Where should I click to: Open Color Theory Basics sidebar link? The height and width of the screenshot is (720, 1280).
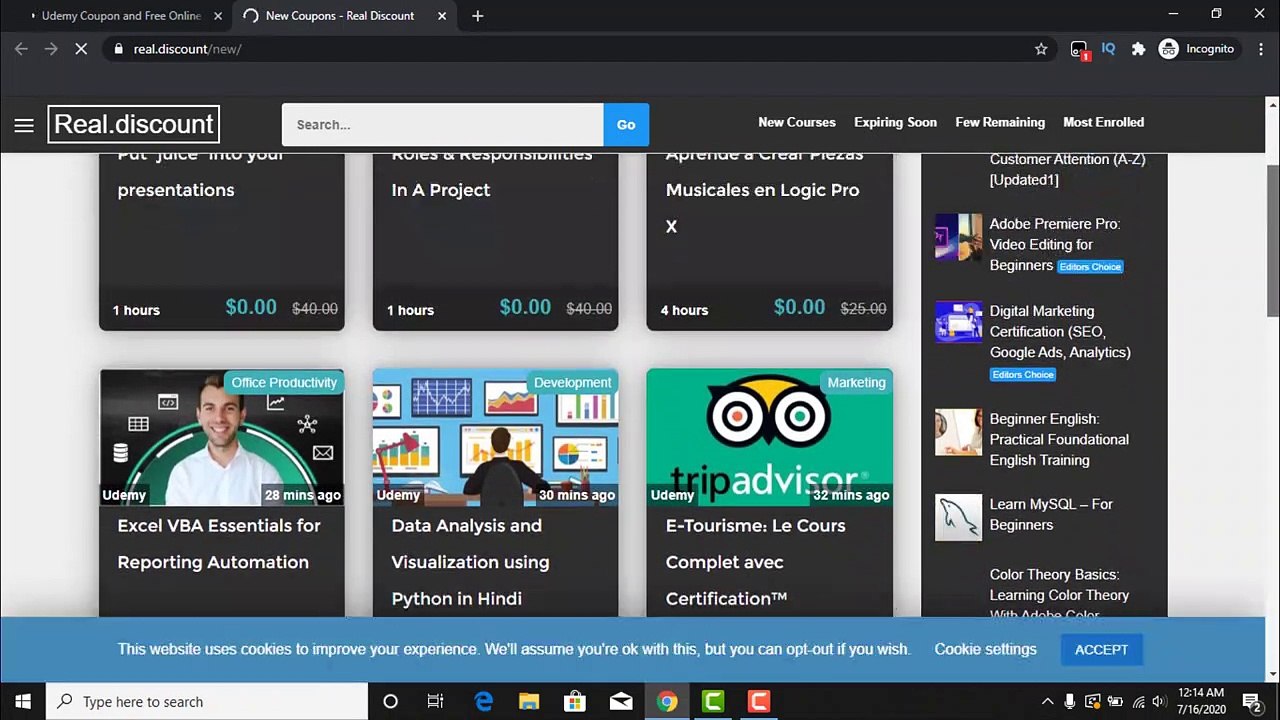point(1059,594)
